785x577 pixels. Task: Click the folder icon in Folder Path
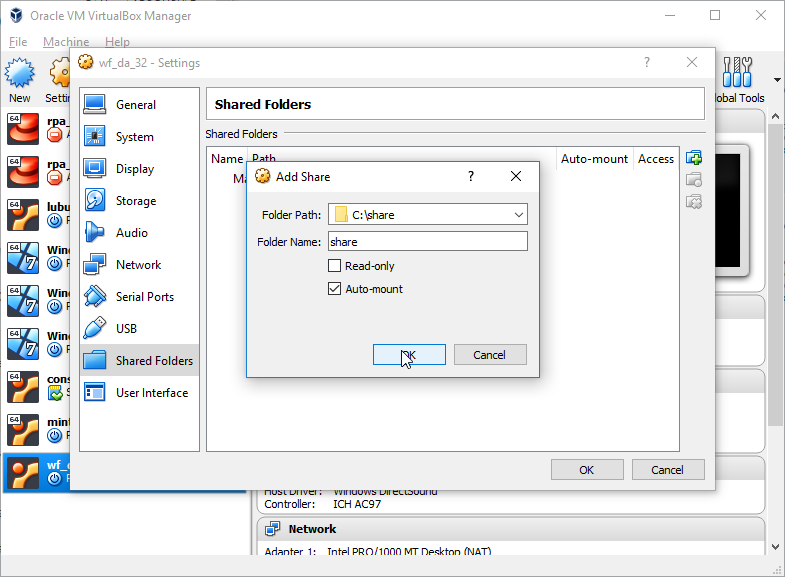tap(341, 215)
